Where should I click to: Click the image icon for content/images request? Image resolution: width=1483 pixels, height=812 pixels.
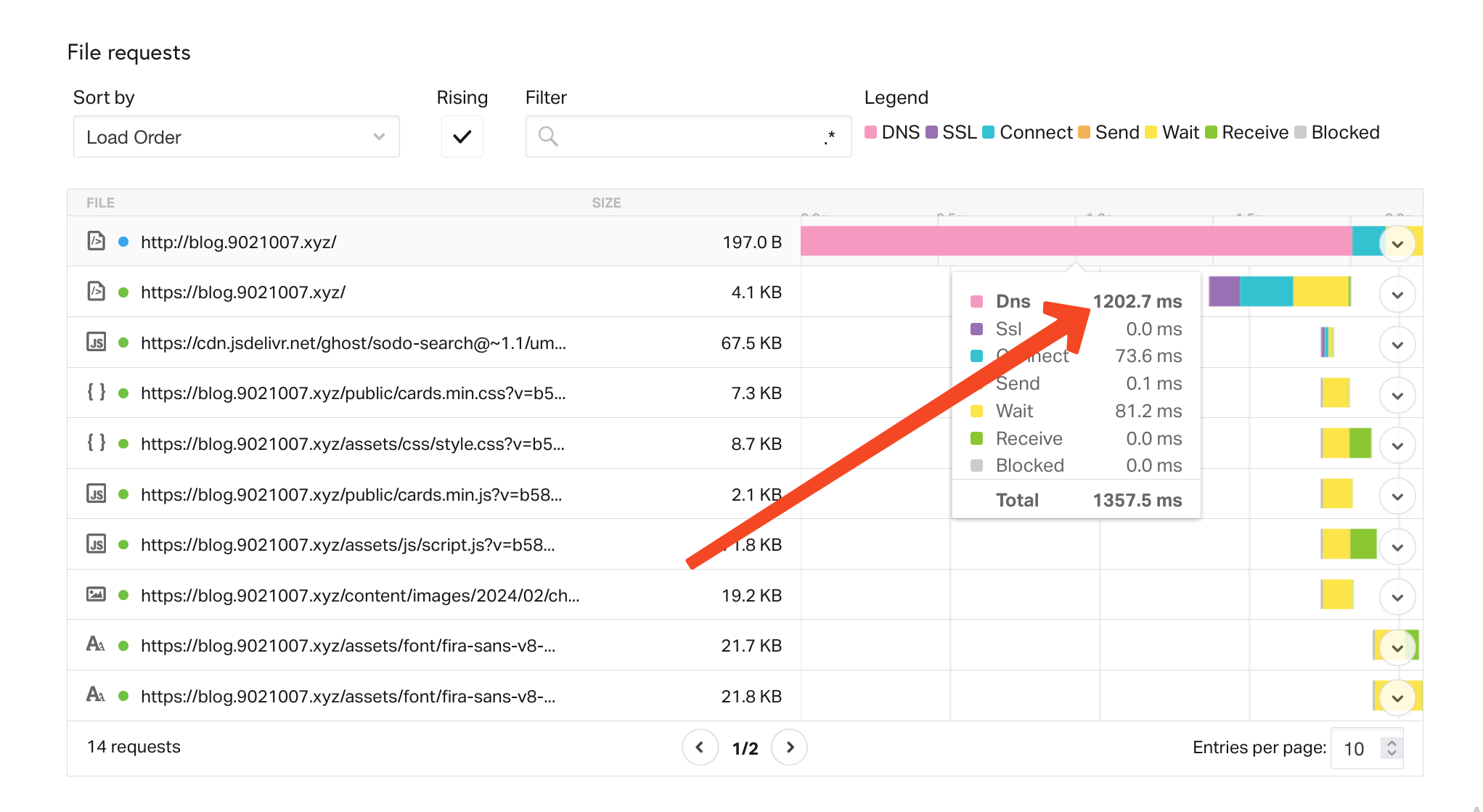pos(96,594)
